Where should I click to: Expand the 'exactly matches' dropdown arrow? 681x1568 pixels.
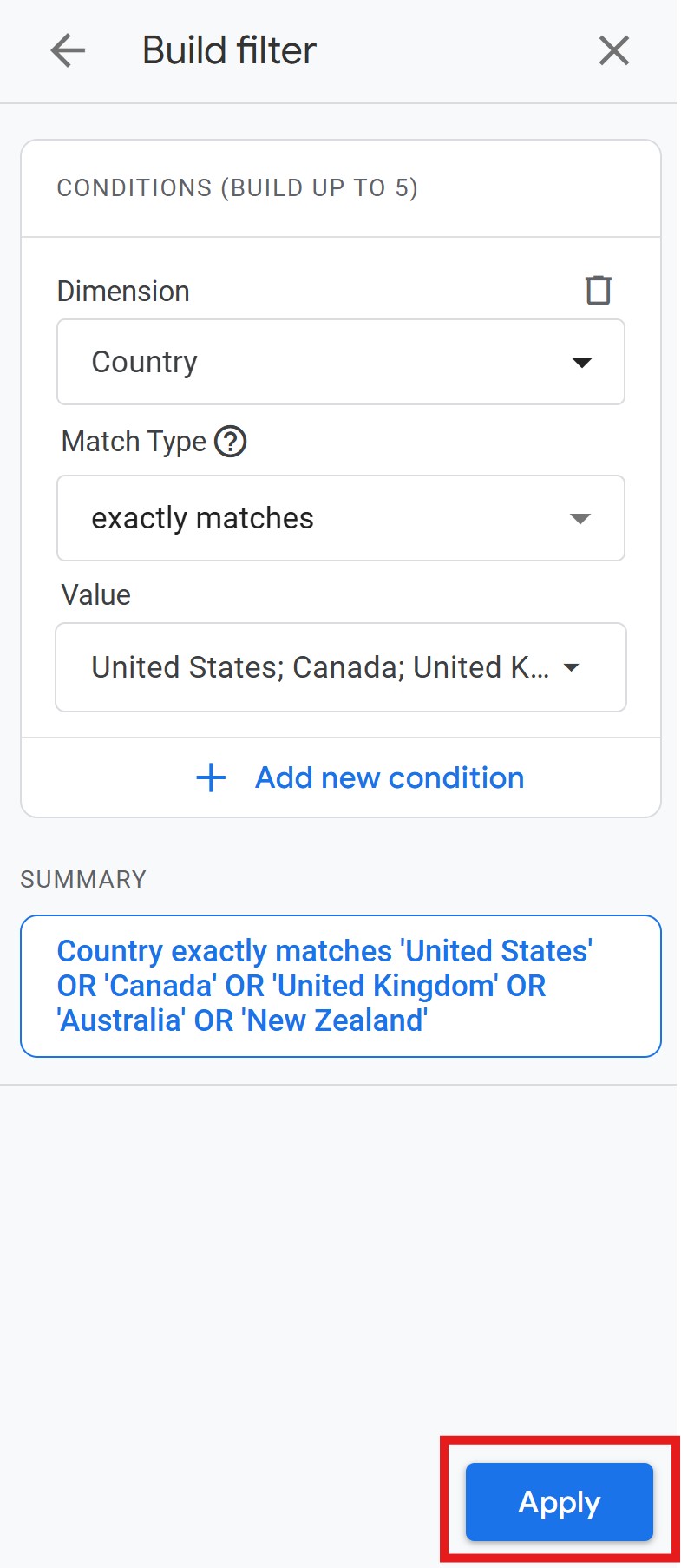click(580, 518)
